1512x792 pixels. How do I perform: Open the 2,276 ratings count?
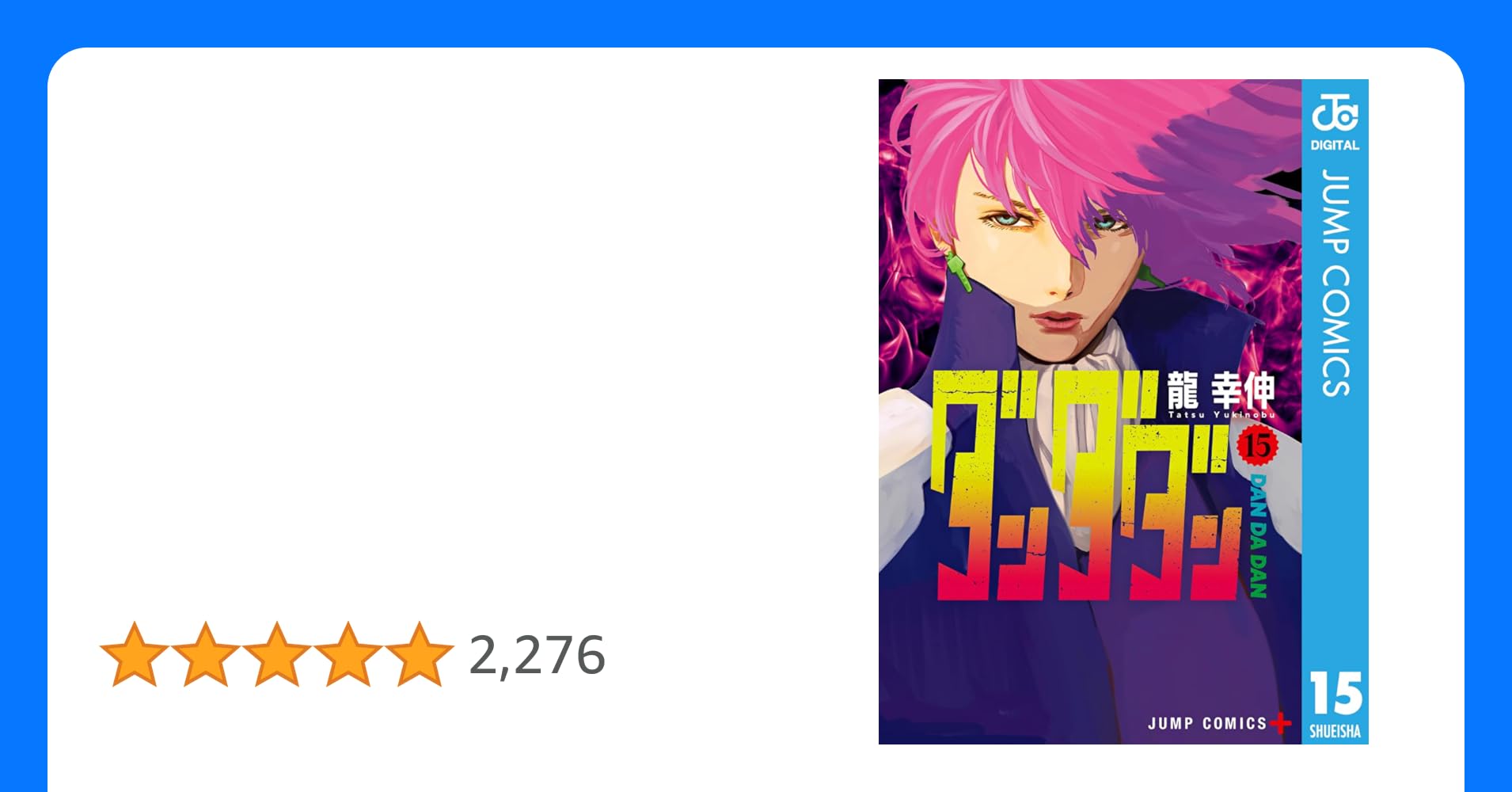pyautogui.click(x=537, y=656)
